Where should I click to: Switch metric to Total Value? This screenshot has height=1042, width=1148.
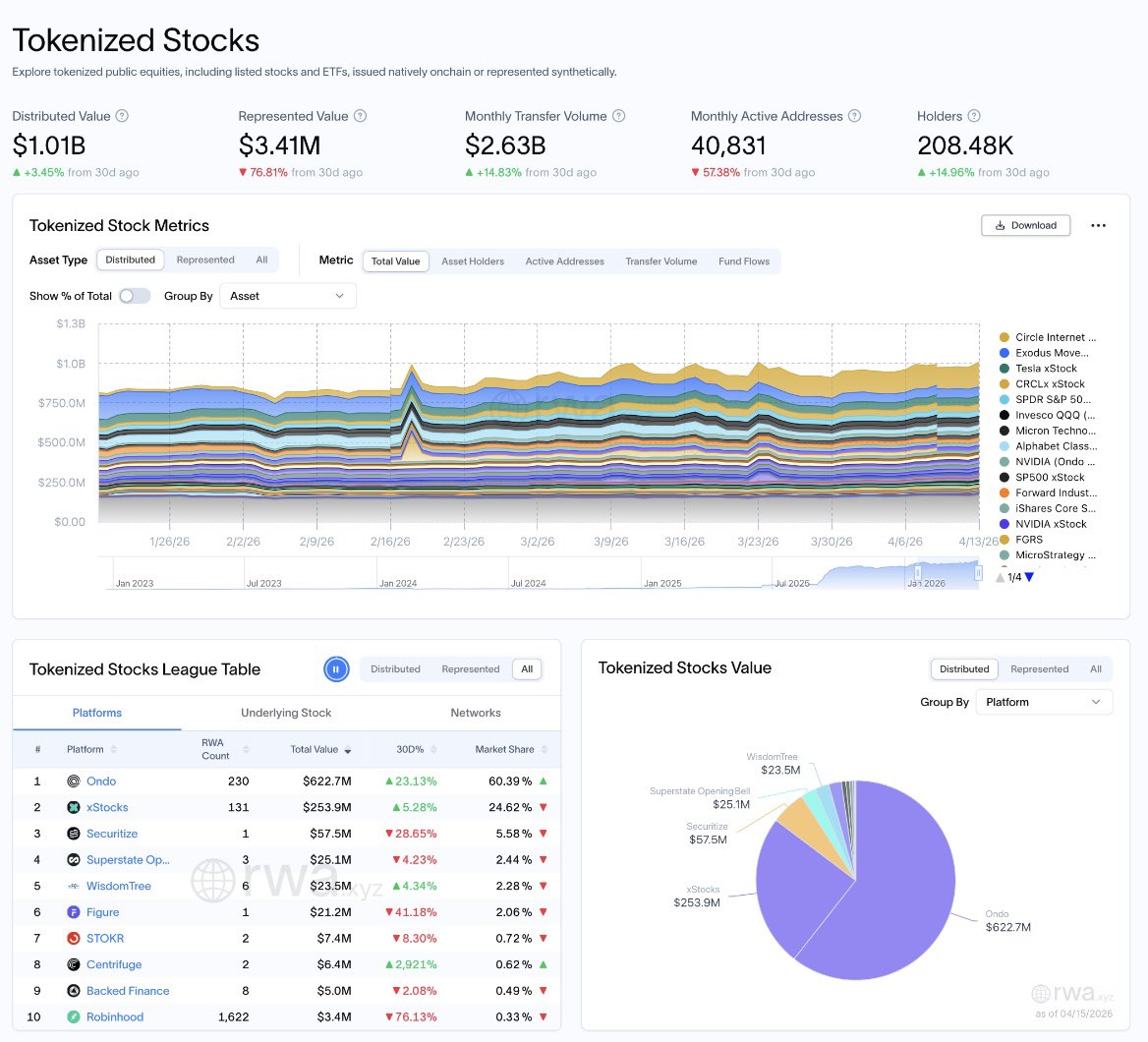[395, 261]
